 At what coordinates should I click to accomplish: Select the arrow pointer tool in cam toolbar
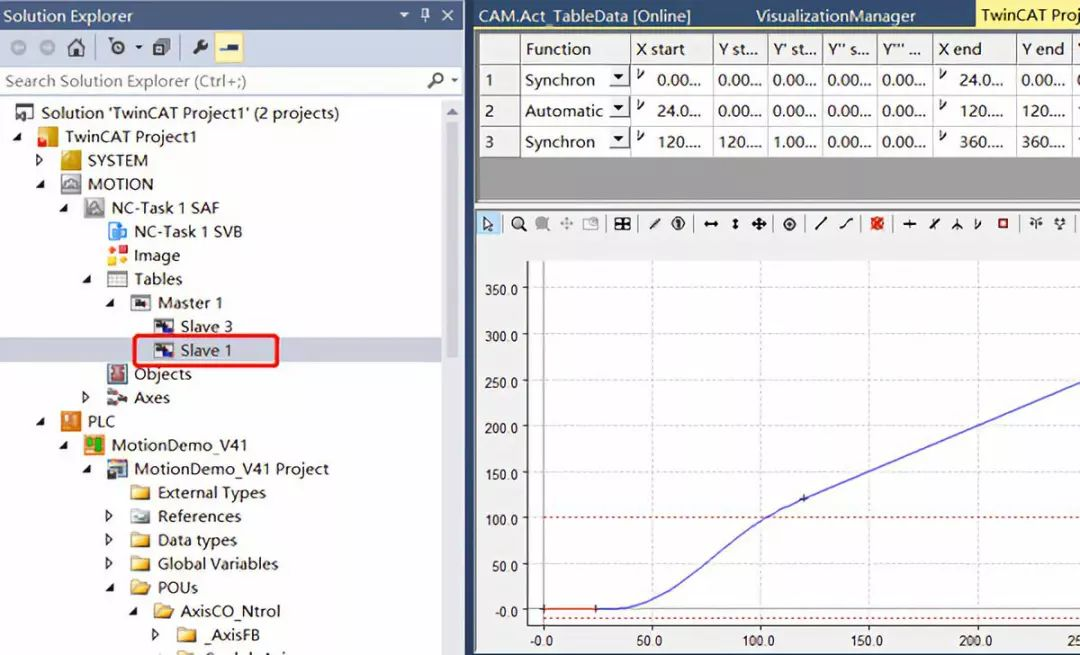pos(488,224)
